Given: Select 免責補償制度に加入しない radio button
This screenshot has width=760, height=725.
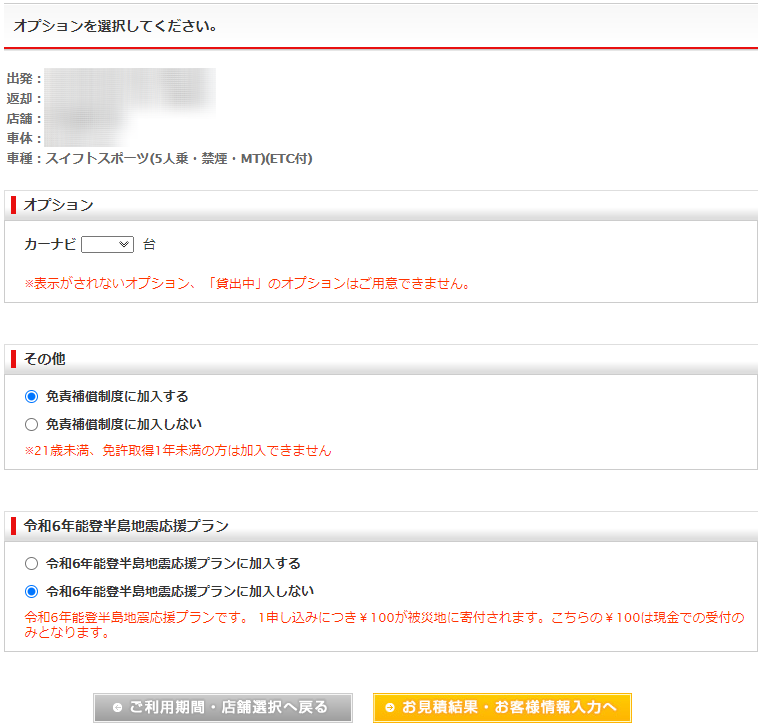Looking at the screenshot, I should 32,424.
